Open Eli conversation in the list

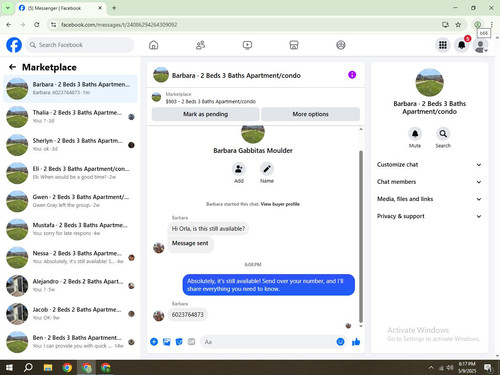tap(70, 173)
